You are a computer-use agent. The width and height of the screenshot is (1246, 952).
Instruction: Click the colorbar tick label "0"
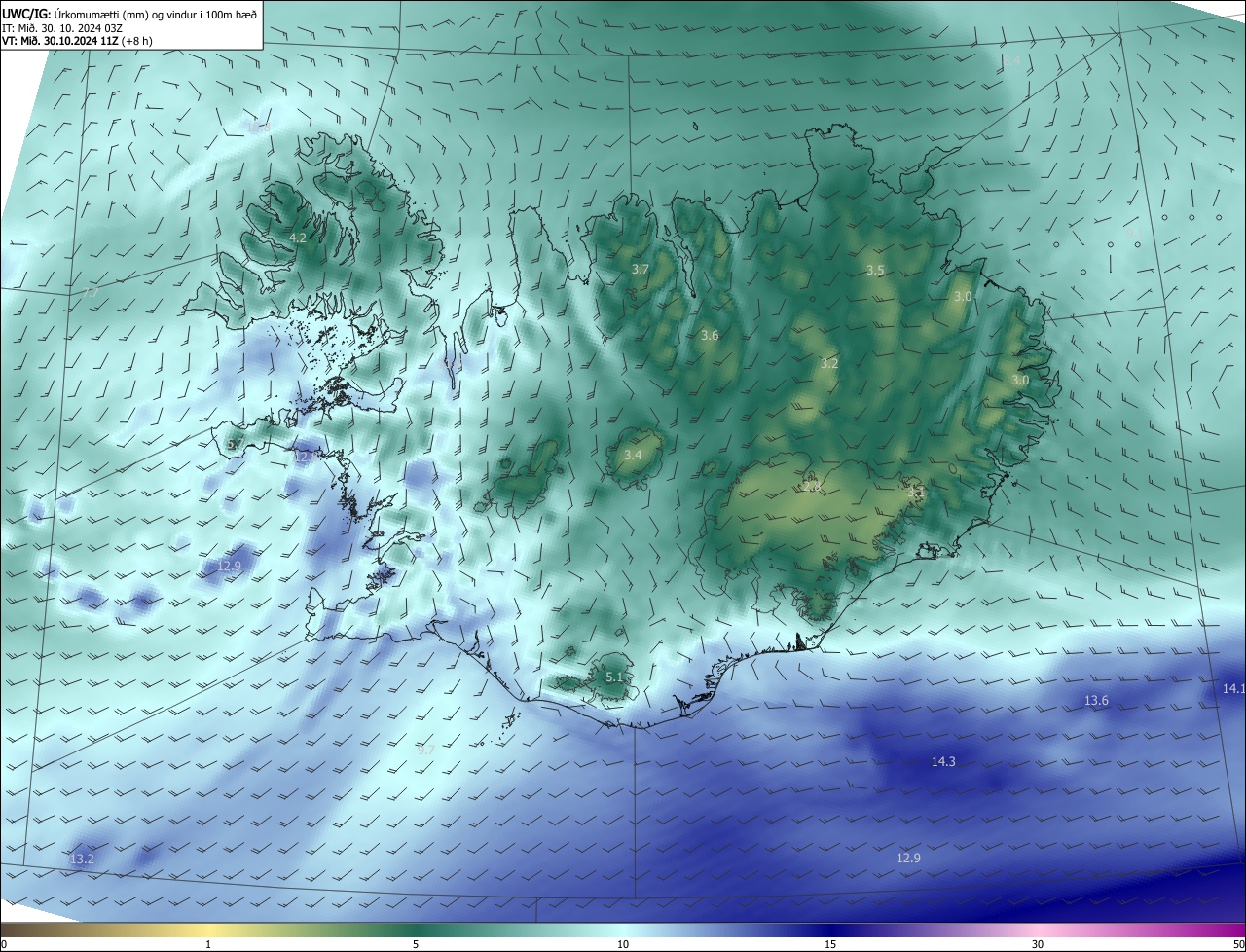[x=4, y=944]
